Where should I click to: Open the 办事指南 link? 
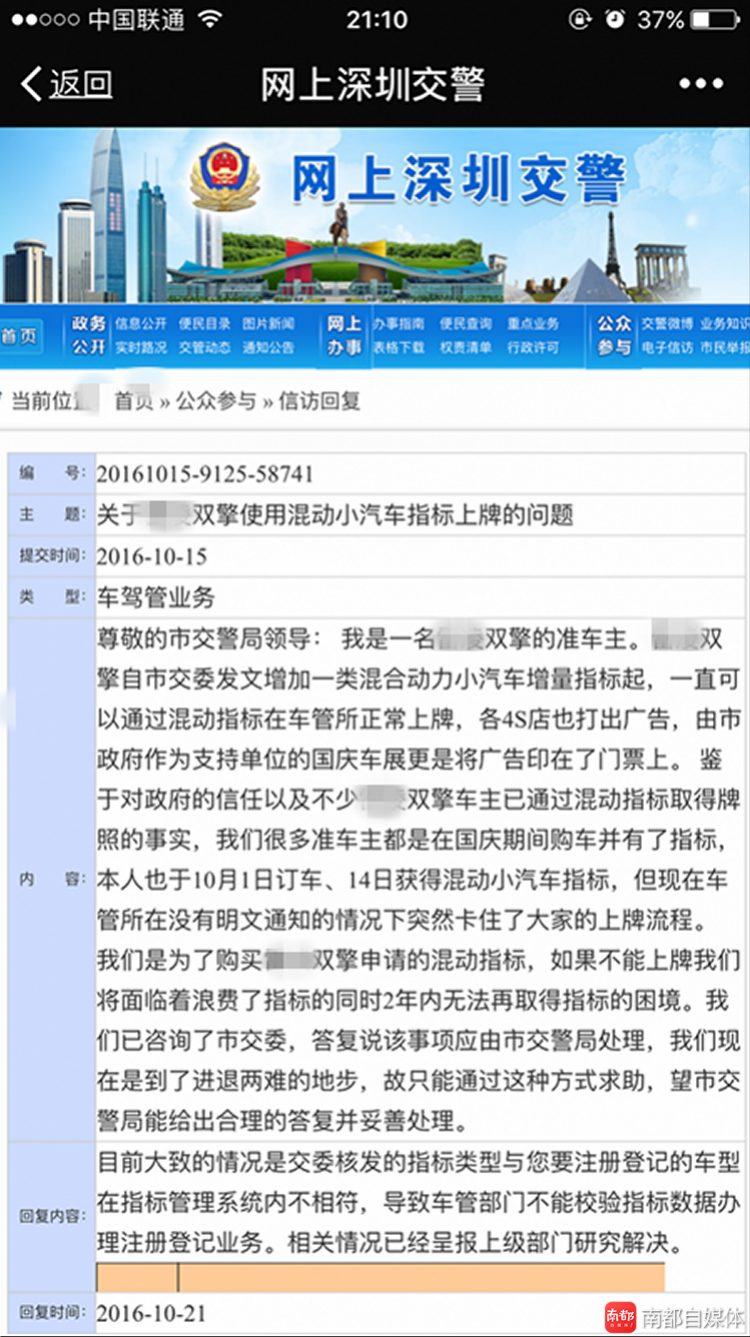pyautogui.click(x=398, y=324)
